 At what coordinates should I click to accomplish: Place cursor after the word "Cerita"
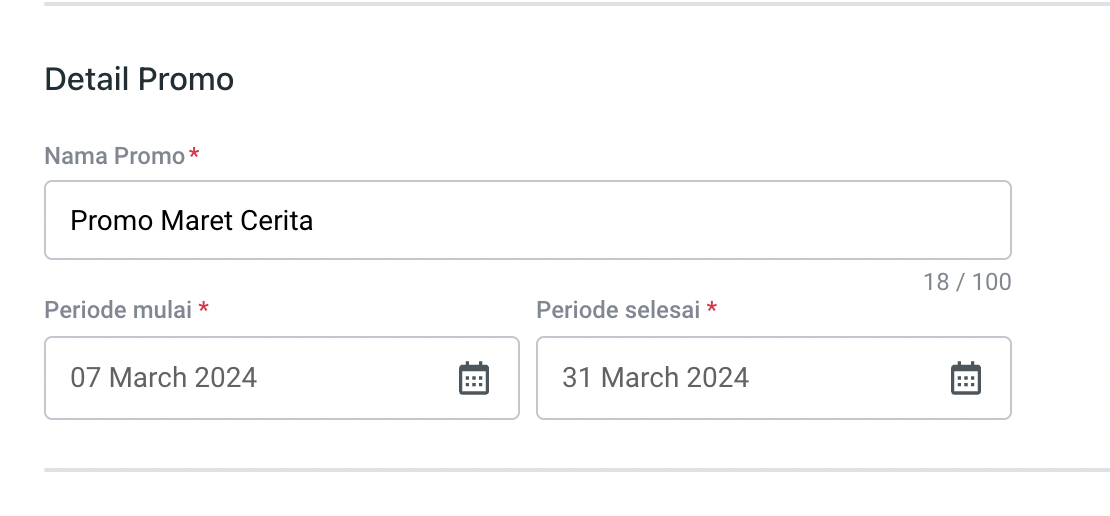point(315,220)
